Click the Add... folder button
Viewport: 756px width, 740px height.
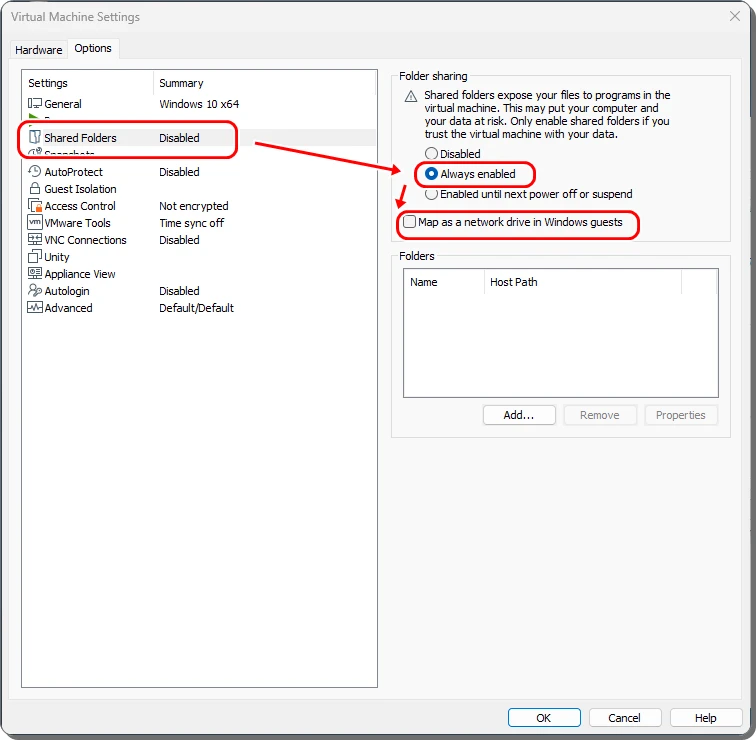(519, 415)
